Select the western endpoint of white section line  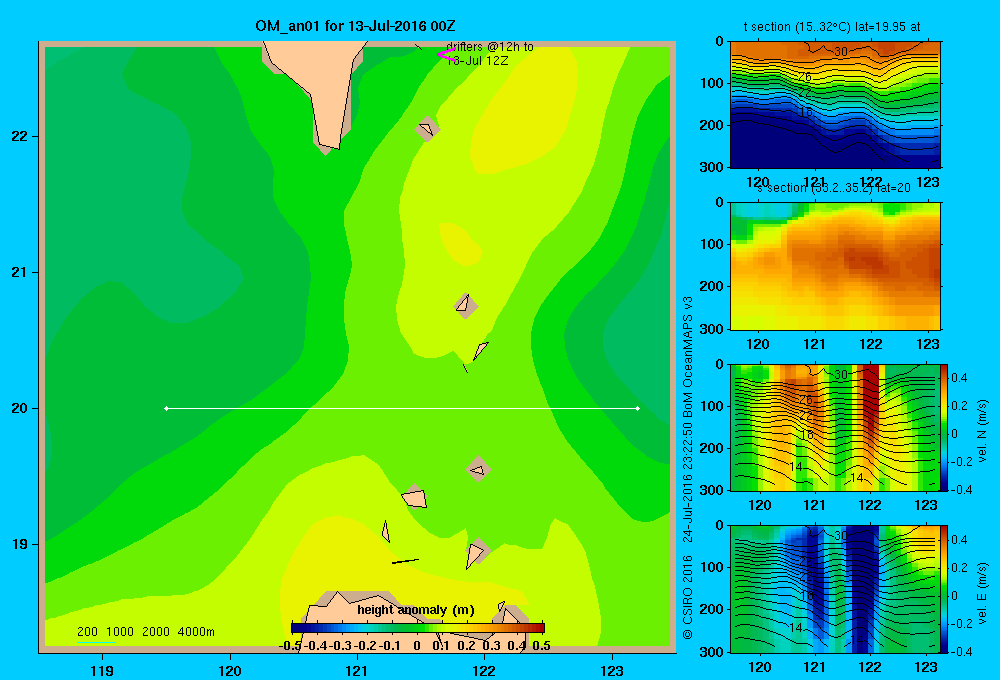[166, 408]
